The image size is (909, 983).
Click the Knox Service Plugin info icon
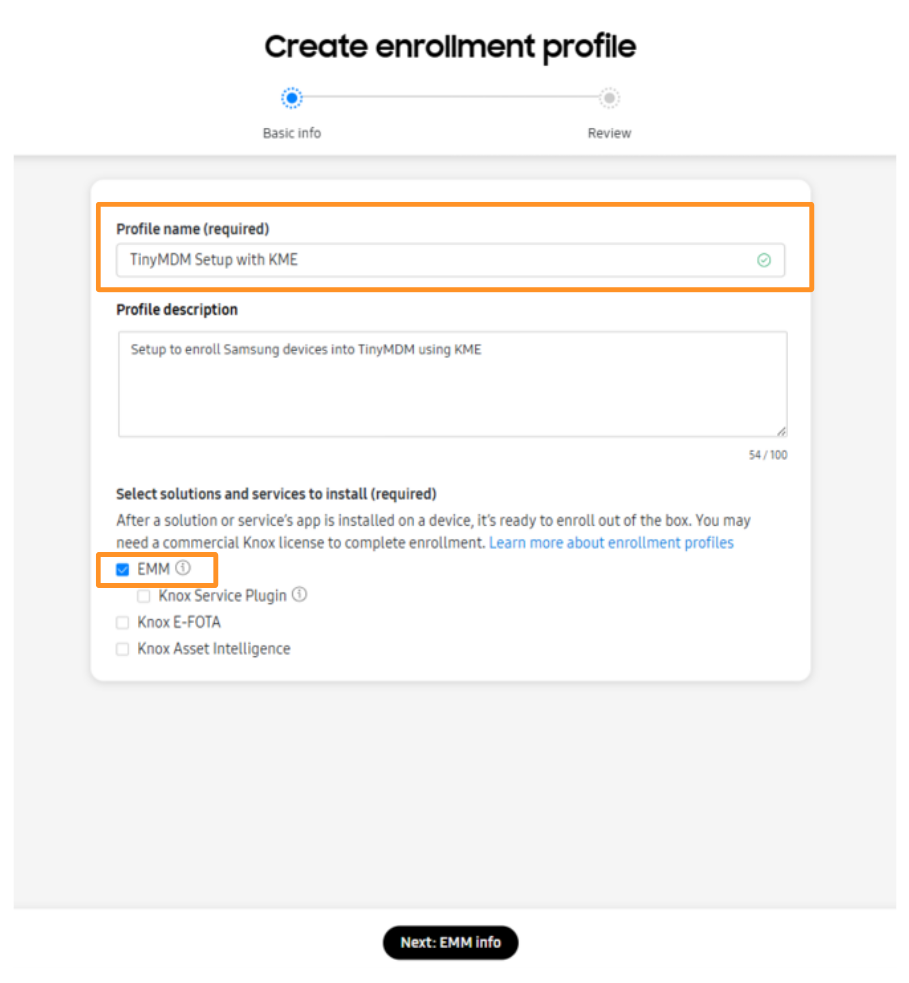click(299, 595)
